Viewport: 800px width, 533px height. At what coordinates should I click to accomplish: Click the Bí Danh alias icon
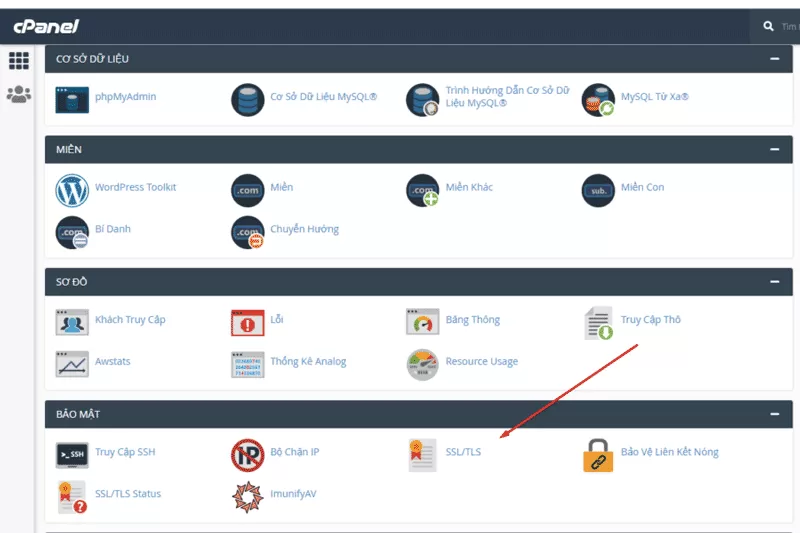pos(72,232)
